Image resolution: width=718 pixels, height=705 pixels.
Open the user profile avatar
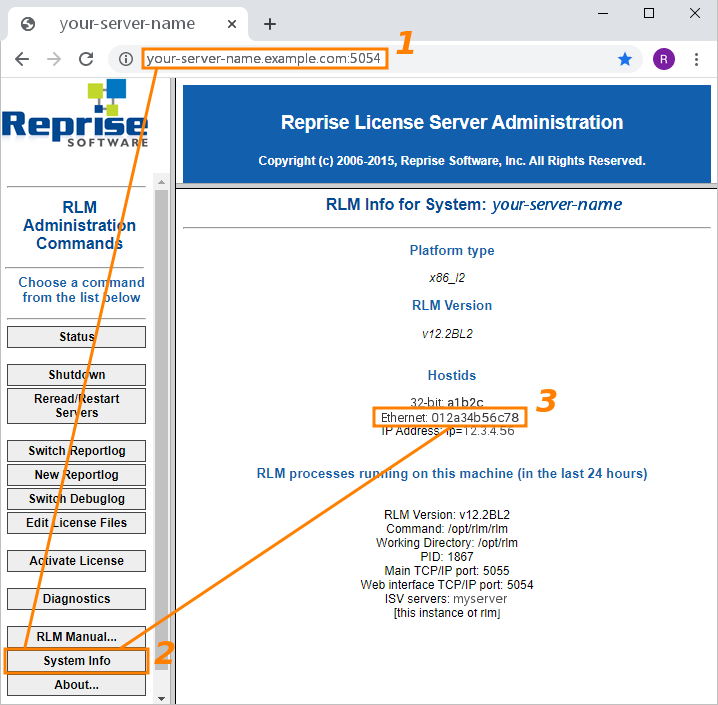[x=663, y=59]
